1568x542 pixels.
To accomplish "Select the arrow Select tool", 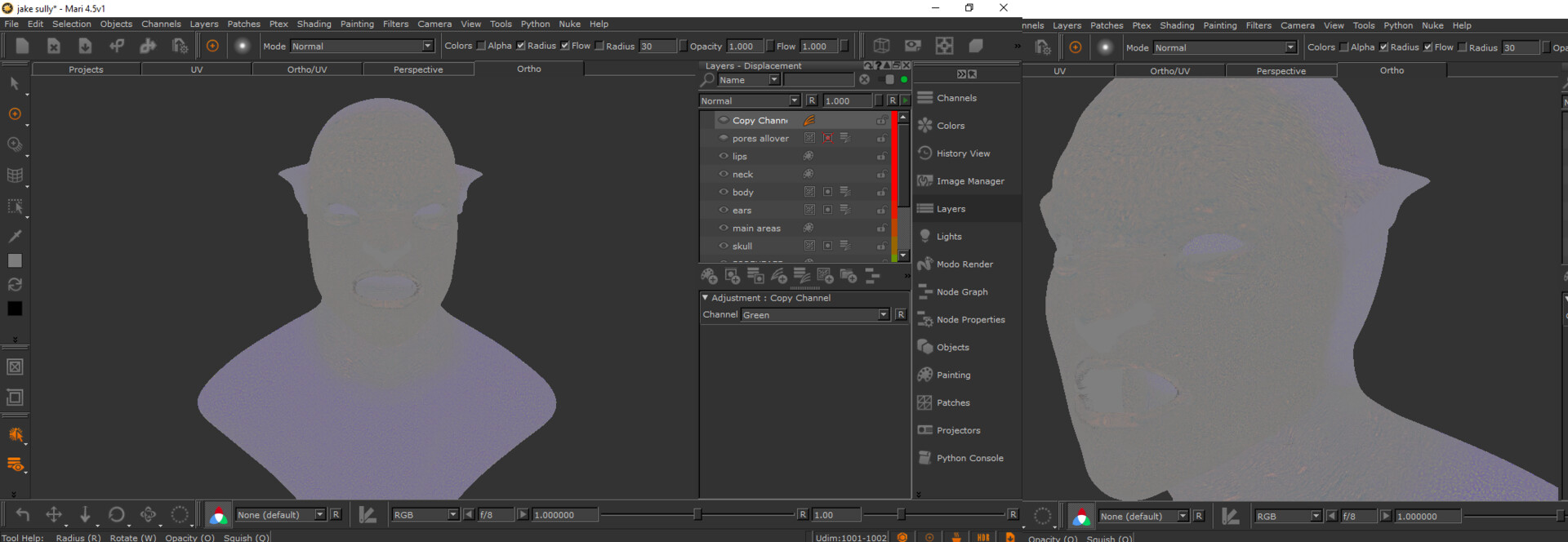I will (x=15, y=84).
